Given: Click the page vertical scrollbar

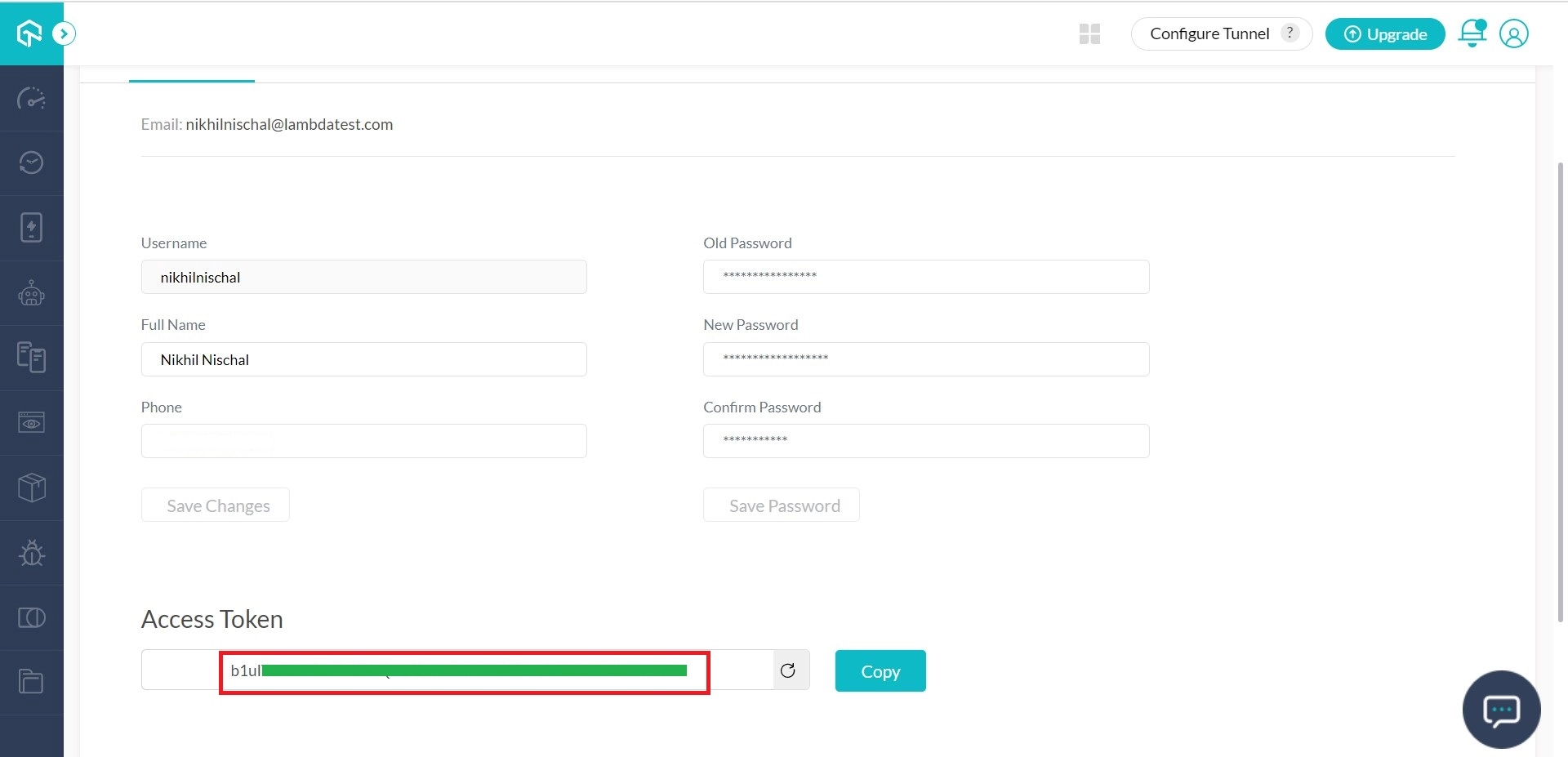Looking at the screenshot, I should pyautogui.click(x=1561, y=392).
